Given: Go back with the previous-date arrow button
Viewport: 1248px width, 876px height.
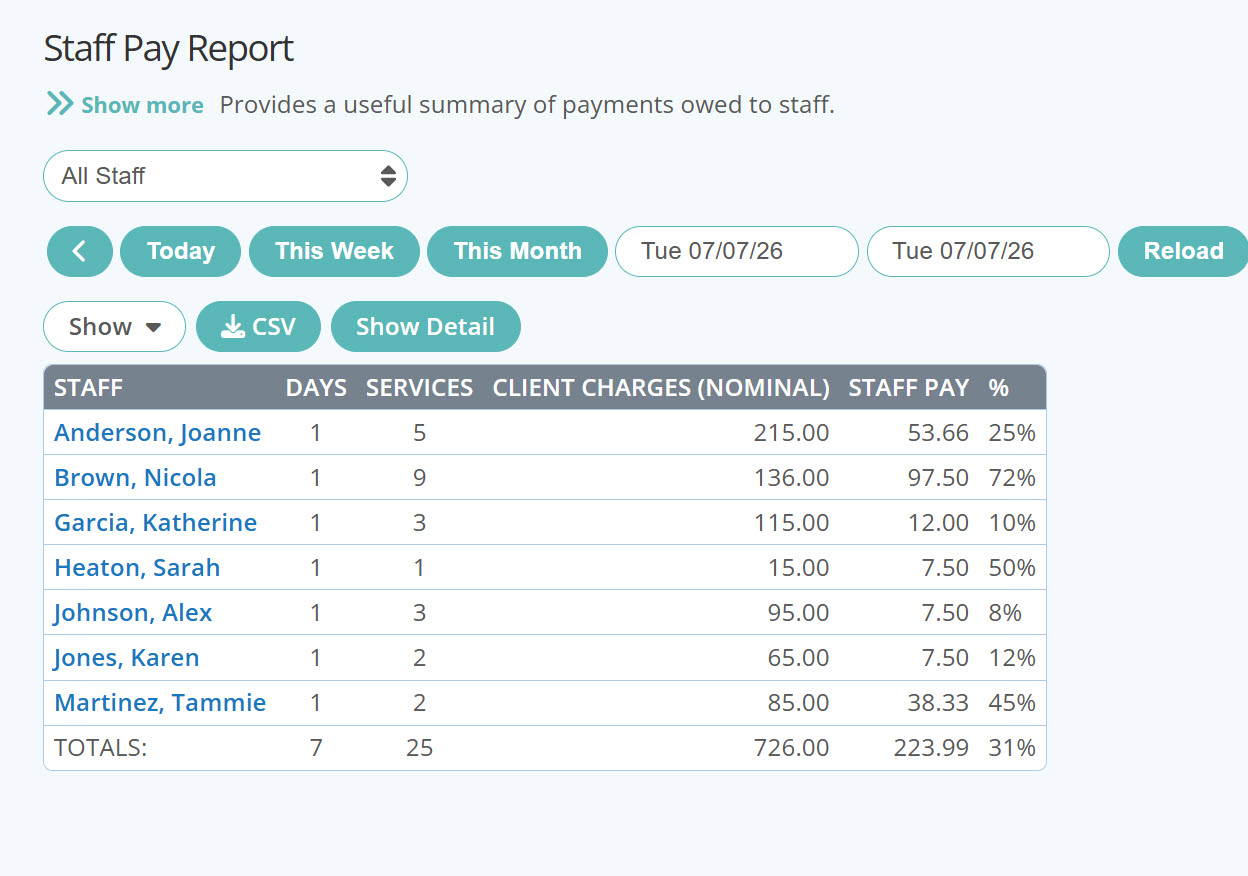Looking at the screenshot, I should tap(79, 251).
